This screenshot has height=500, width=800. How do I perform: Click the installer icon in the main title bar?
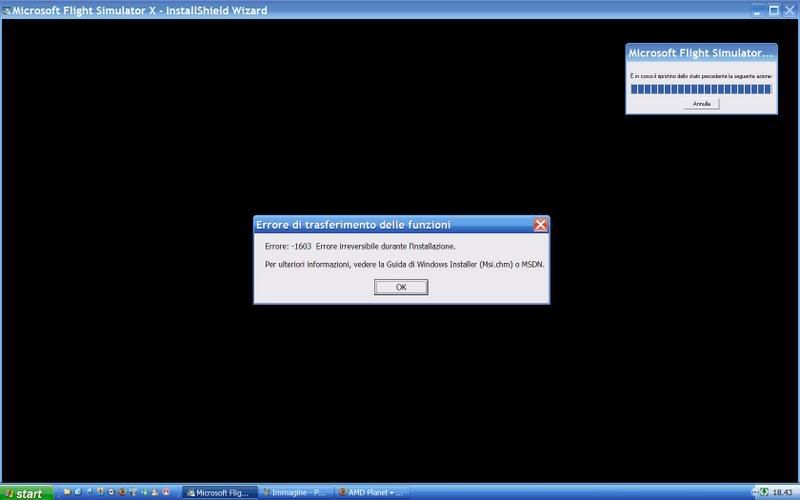(6, 10)
